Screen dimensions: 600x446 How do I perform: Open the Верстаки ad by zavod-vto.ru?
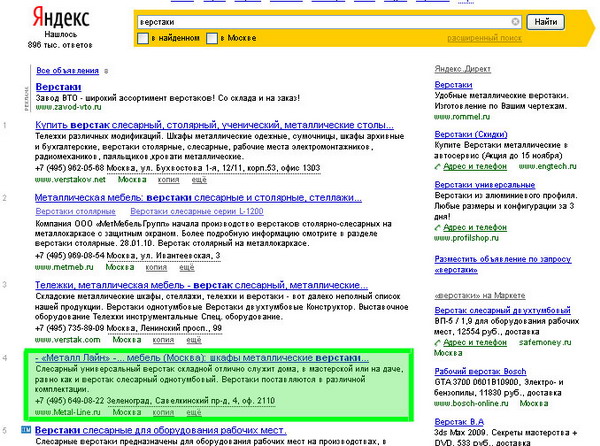58,87
